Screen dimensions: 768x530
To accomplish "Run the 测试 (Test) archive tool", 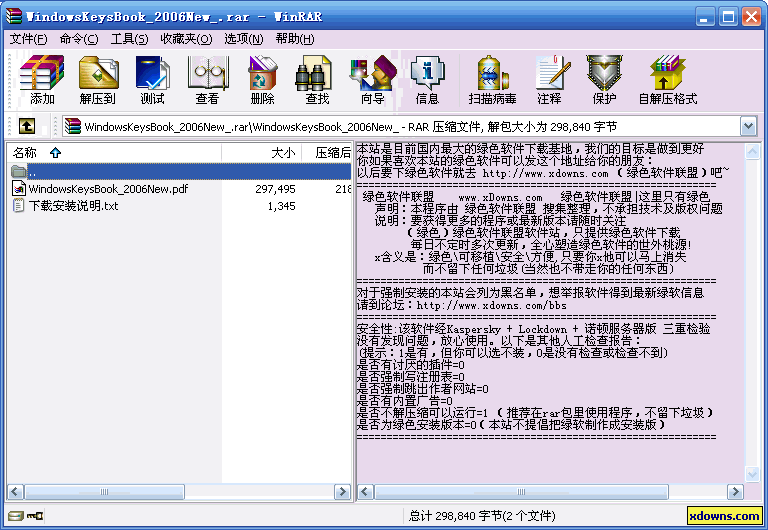I will point(152,72).
